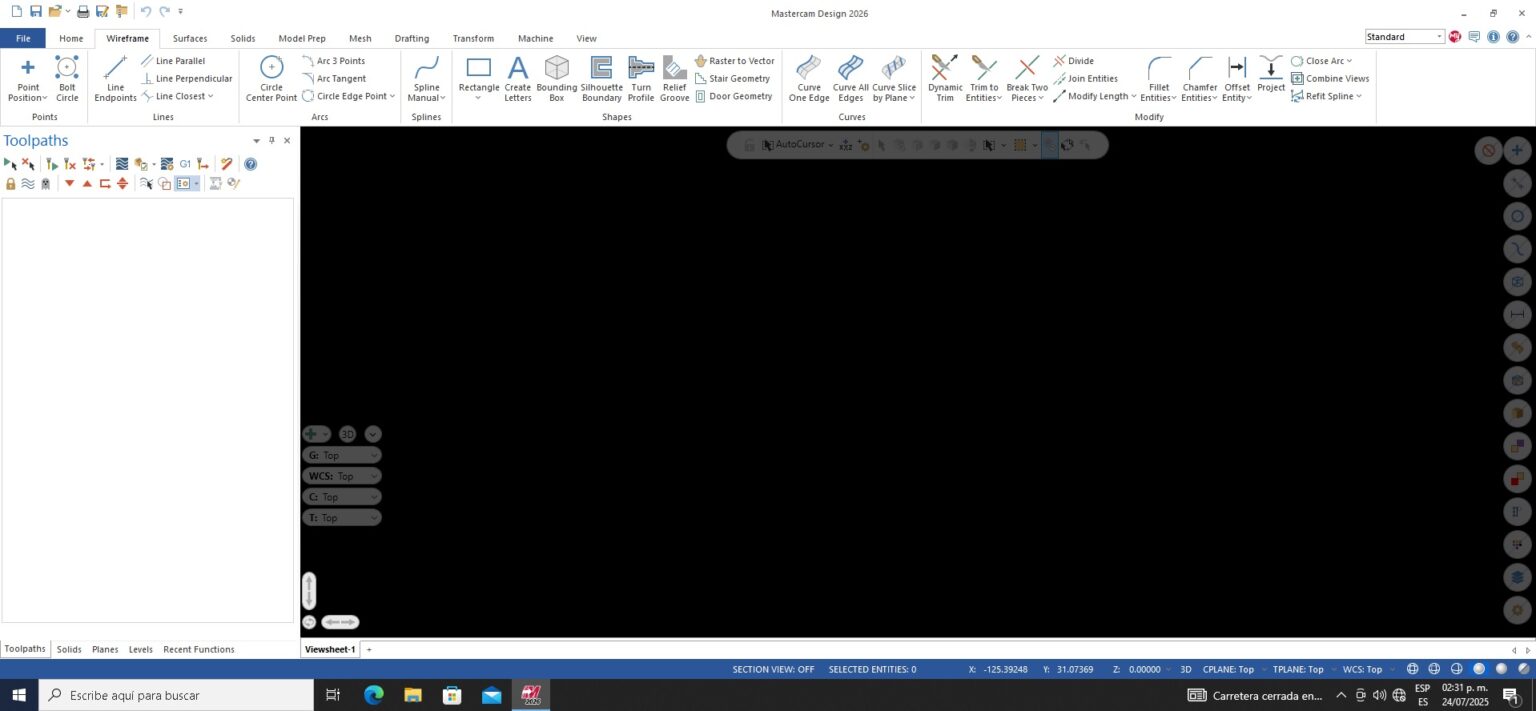
Task: Select the Line Endpoints tool
Action: pyautogui.click(x=115, y=78)
